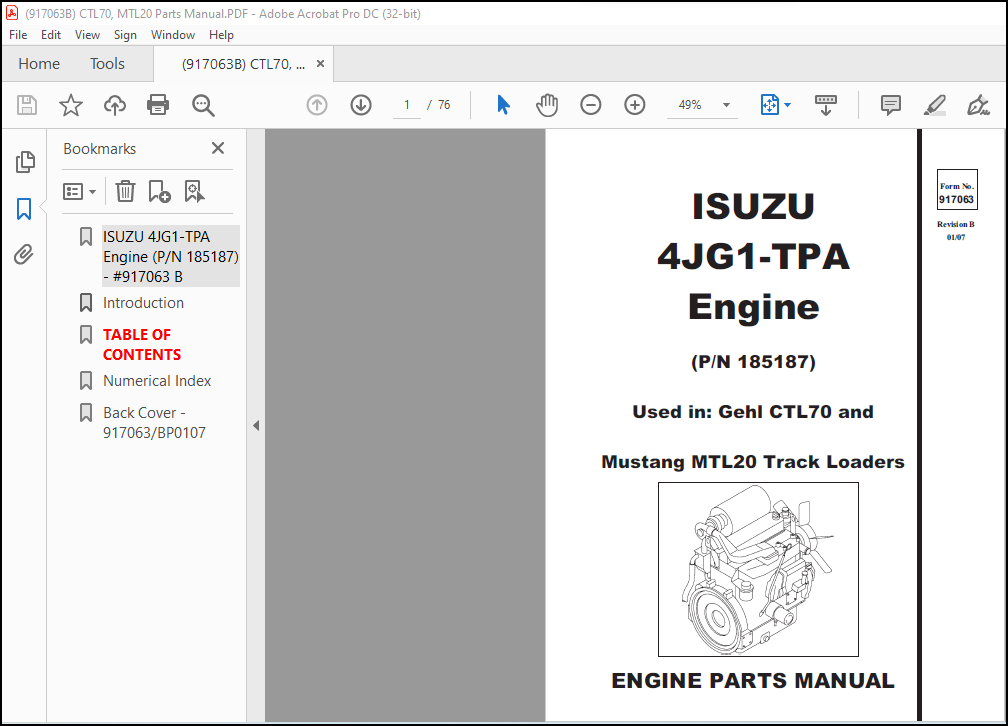This screenshot has width=1008, height=726.
Task: Select the (917063B) CTL70 document tab
Action: coord(243,64)
